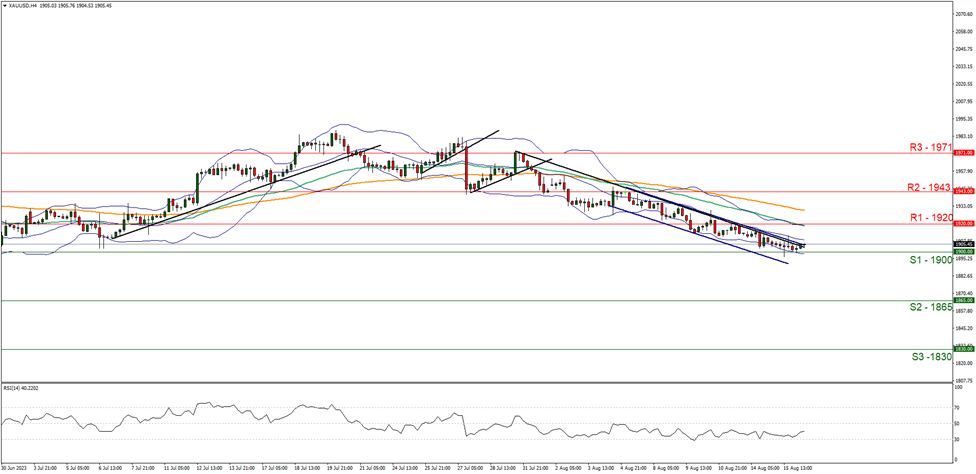This screenshot has width=976, height=474.
Task: Click the current price 1905.45 axis tag
Action: 961,244
